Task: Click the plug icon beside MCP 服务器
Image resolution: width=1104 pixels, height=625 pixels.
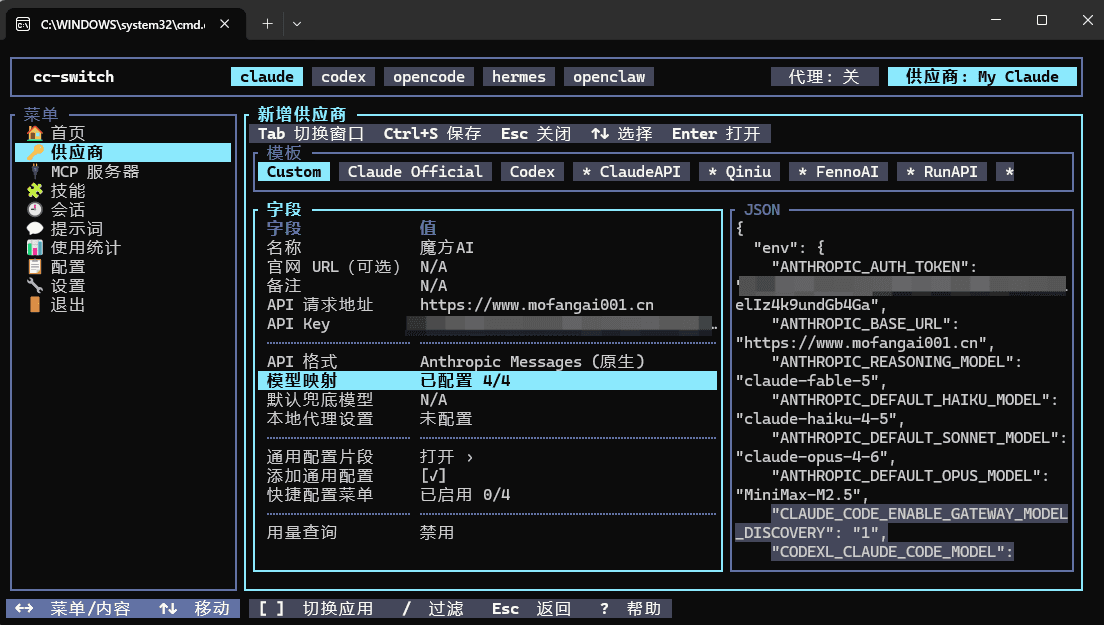Action: pos(34,171)
